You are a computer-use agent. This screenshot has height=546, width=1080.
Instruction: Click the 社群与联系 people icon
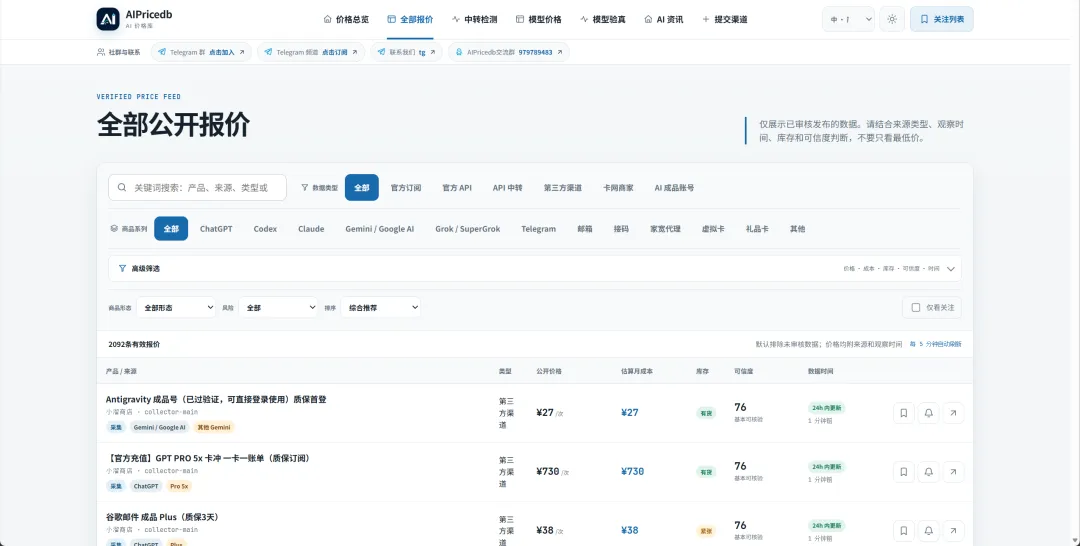click(x=101, y=52)
